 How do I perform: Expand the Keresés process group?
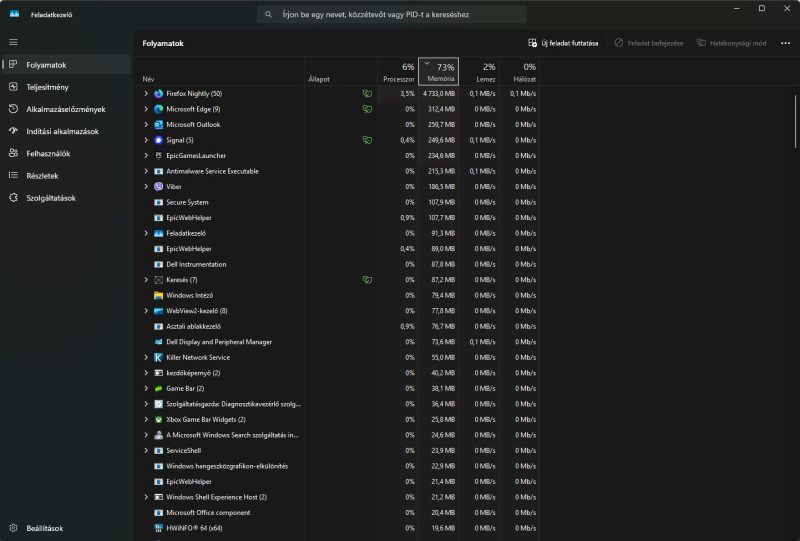point(146,280)
